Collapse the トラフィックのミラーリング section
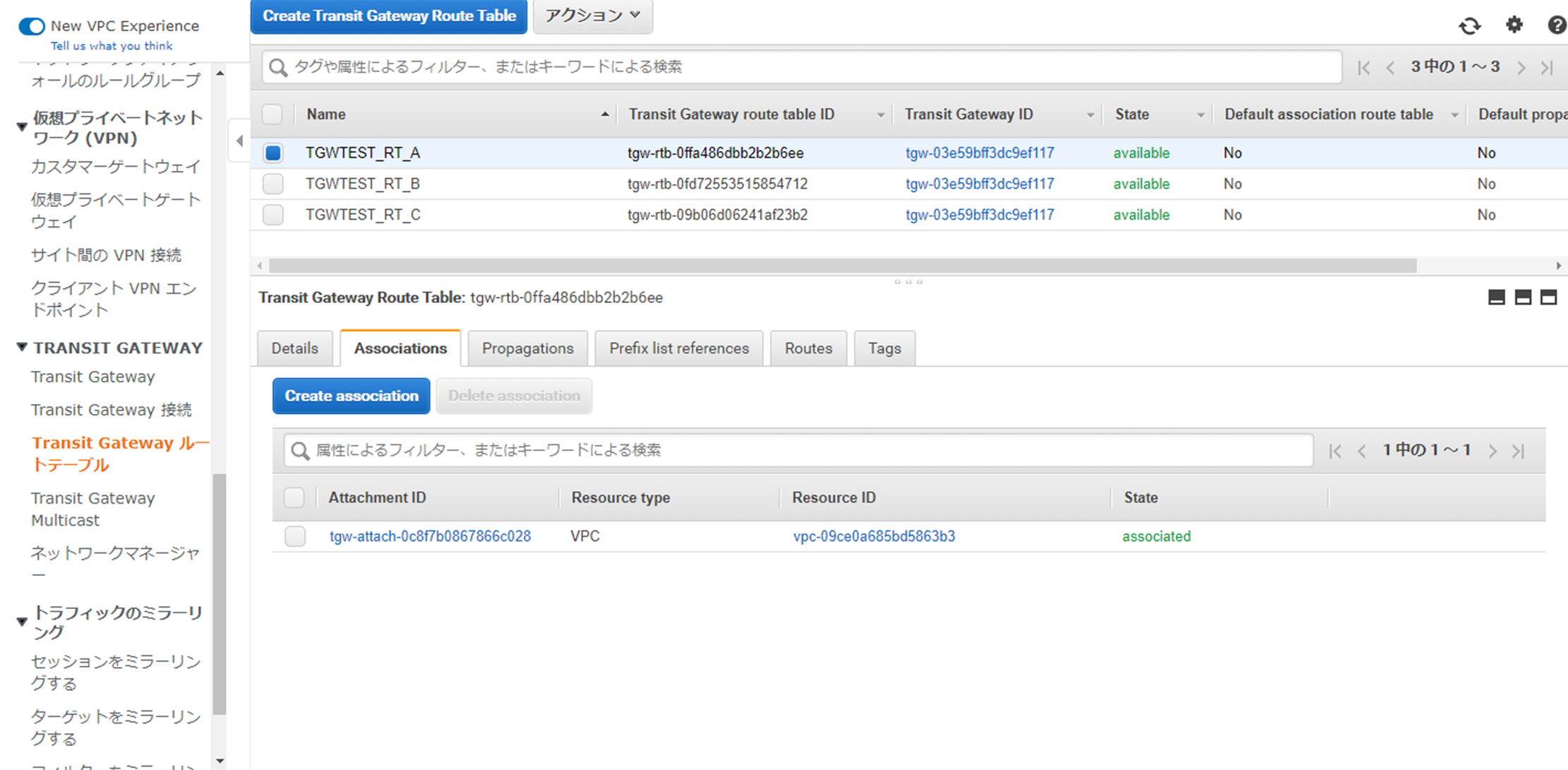Image resolution: width=1568 pixels, height=770 pixels. tap(22, 622)
